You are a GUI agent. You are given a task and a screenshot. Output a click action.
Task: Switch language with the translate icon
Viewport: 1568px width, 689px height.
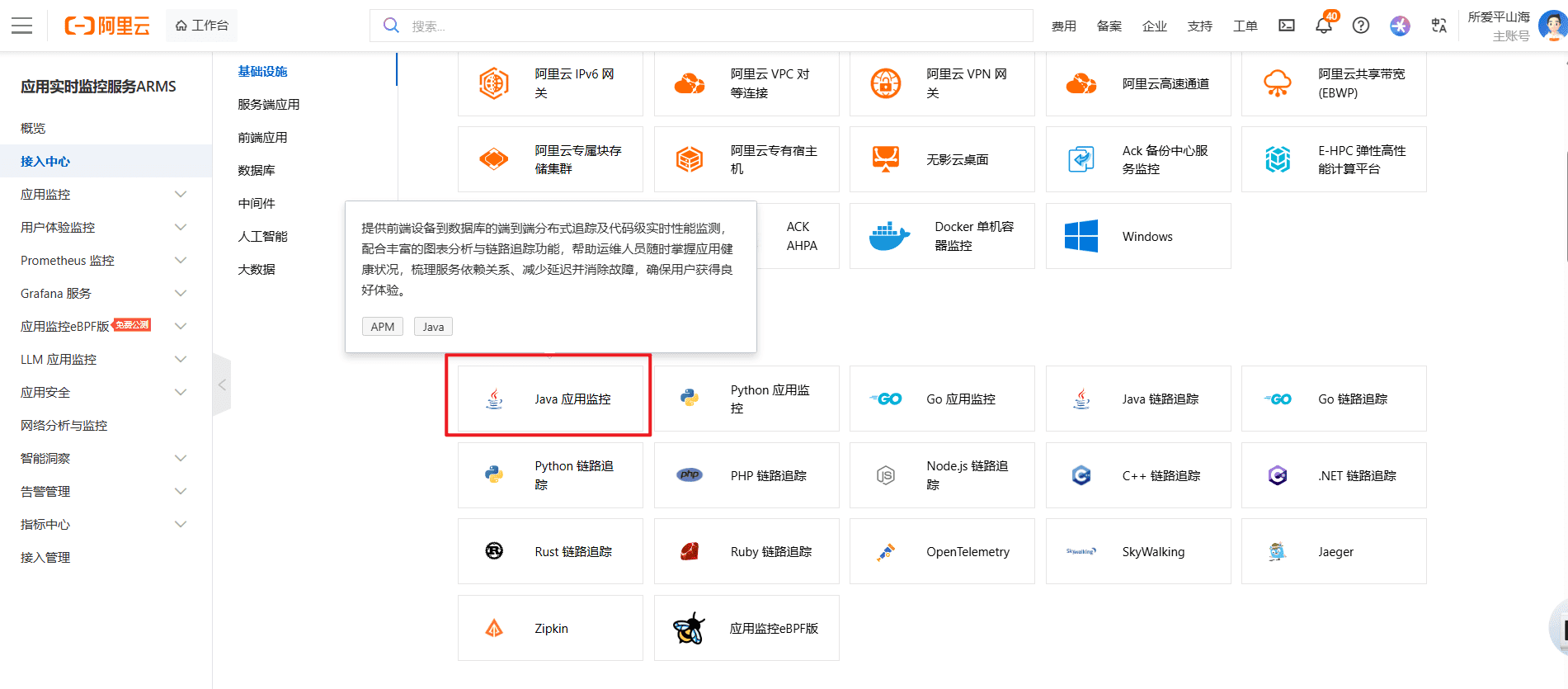1439,26
